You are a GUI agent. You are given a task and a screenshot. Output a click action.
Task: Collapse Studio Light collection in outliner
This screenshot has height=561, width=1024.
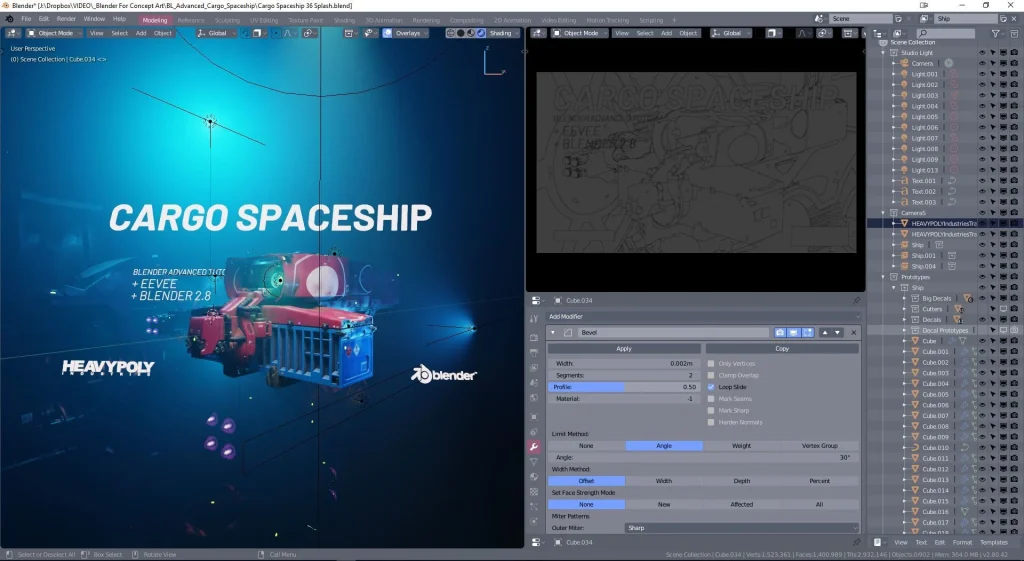[x=884, y=53]
